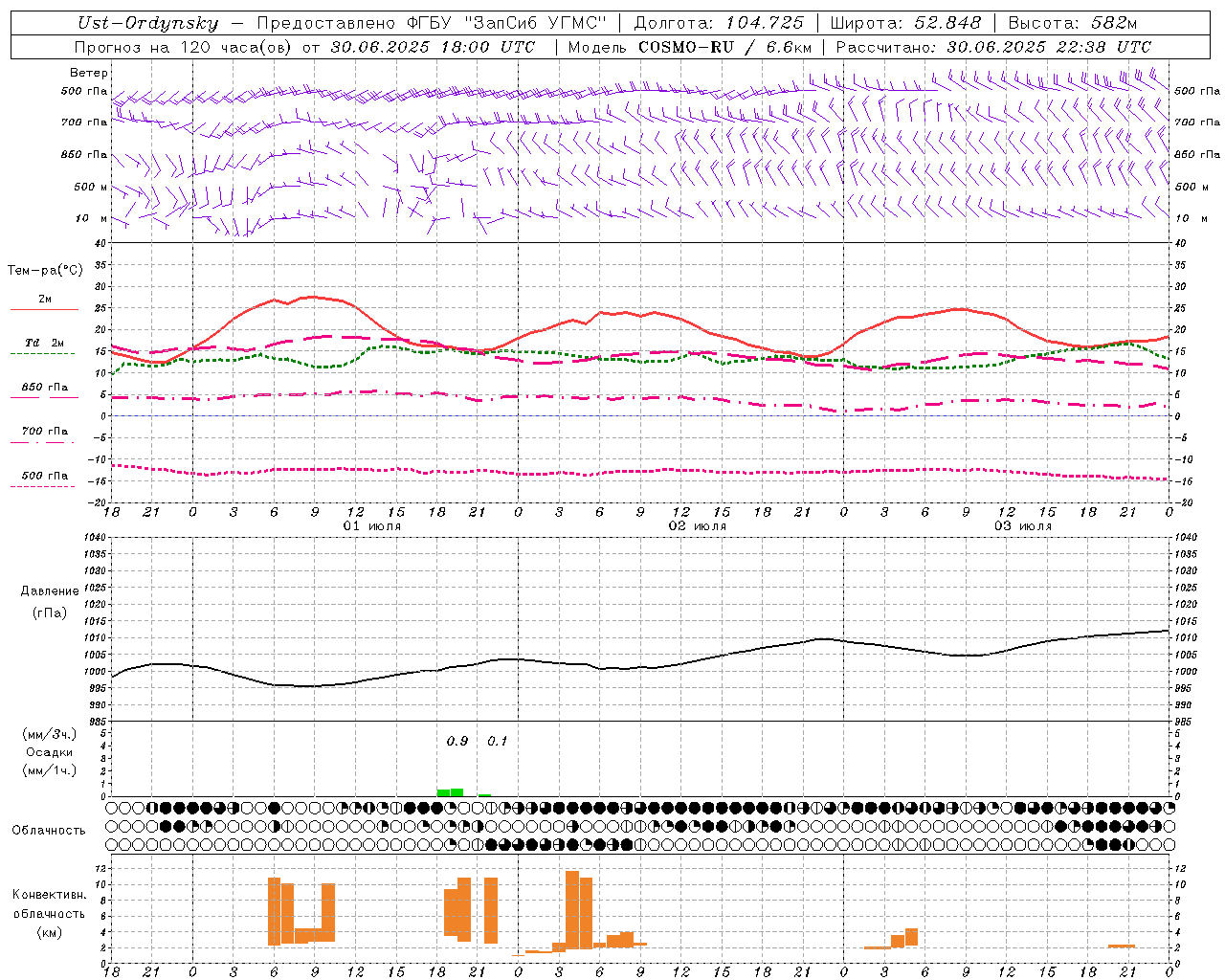
Task: Click the Ust-Ordynsky station title
Action: pos(147,23)
